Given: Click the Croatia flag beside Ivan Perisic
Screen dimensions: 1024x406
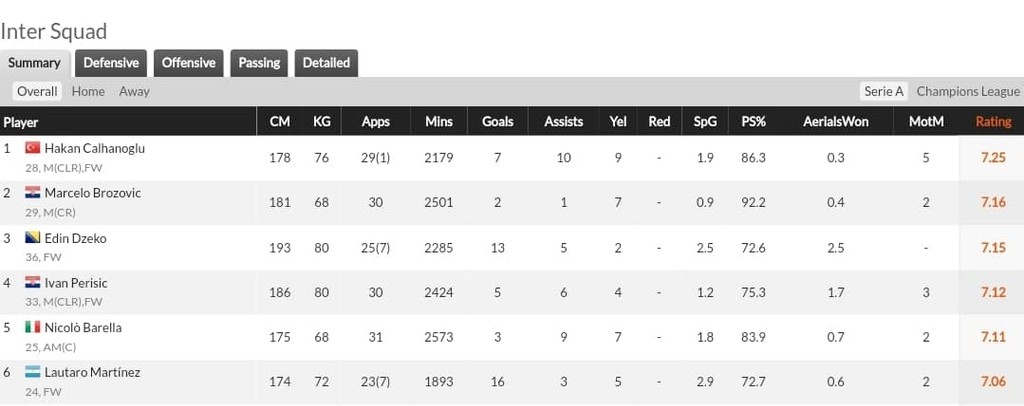Looking at the screenshot, I should (x=32, y=283).
